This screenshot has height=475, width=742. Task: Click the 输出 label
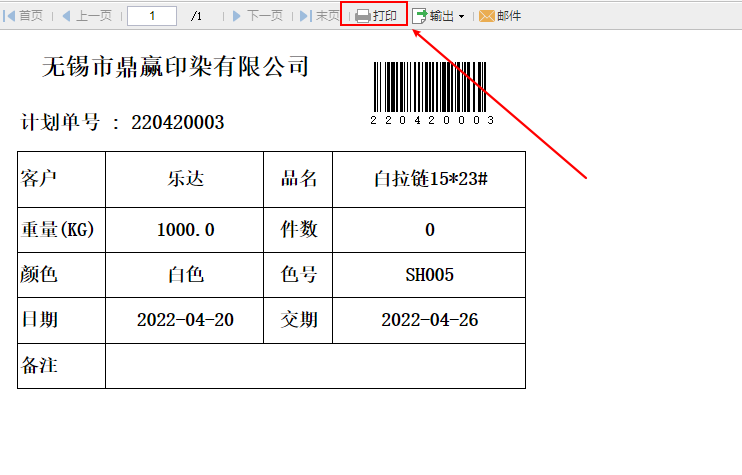[442, 16]
